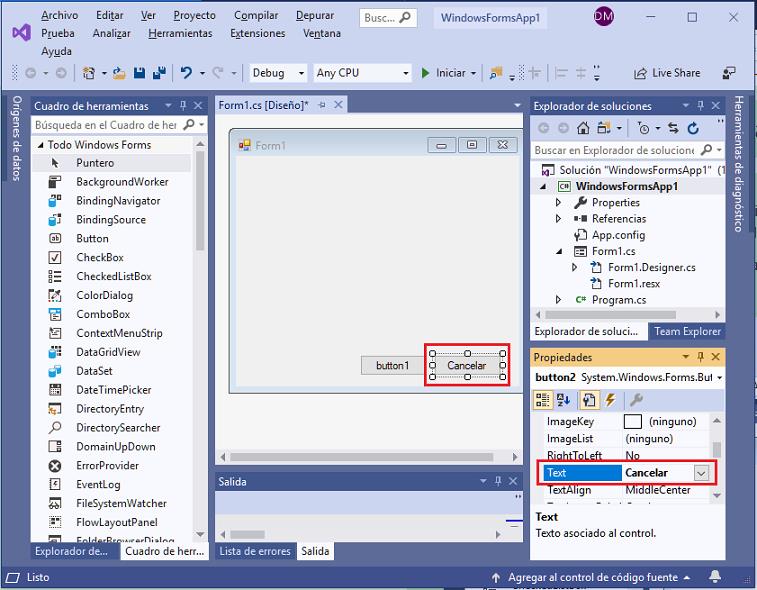
Task: Click the Alphabetical sort icon in Propiedades
Action: coord(563,400)
